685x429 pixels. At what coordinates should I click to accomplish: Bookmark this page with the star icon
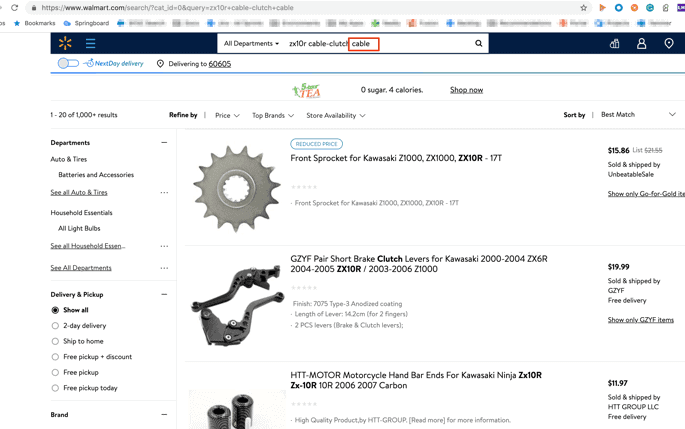[x=584, y=8]
